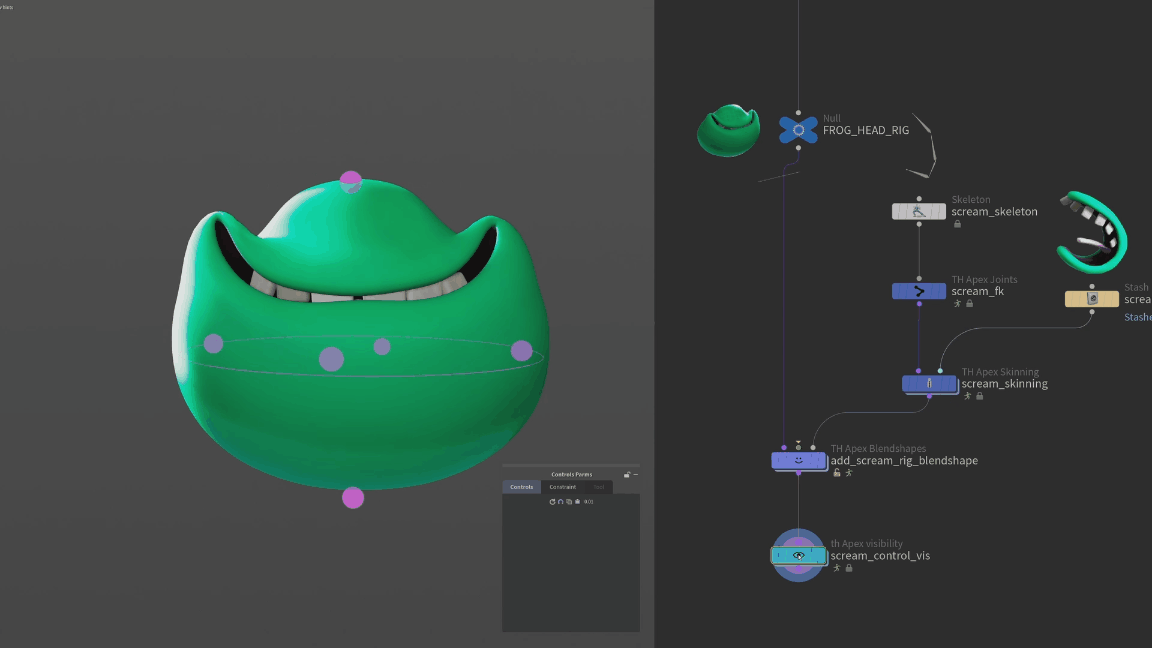Click the copy icon in Controls Parms
This screenshot has height=648, width=1152.
click(x=569, y=502)
